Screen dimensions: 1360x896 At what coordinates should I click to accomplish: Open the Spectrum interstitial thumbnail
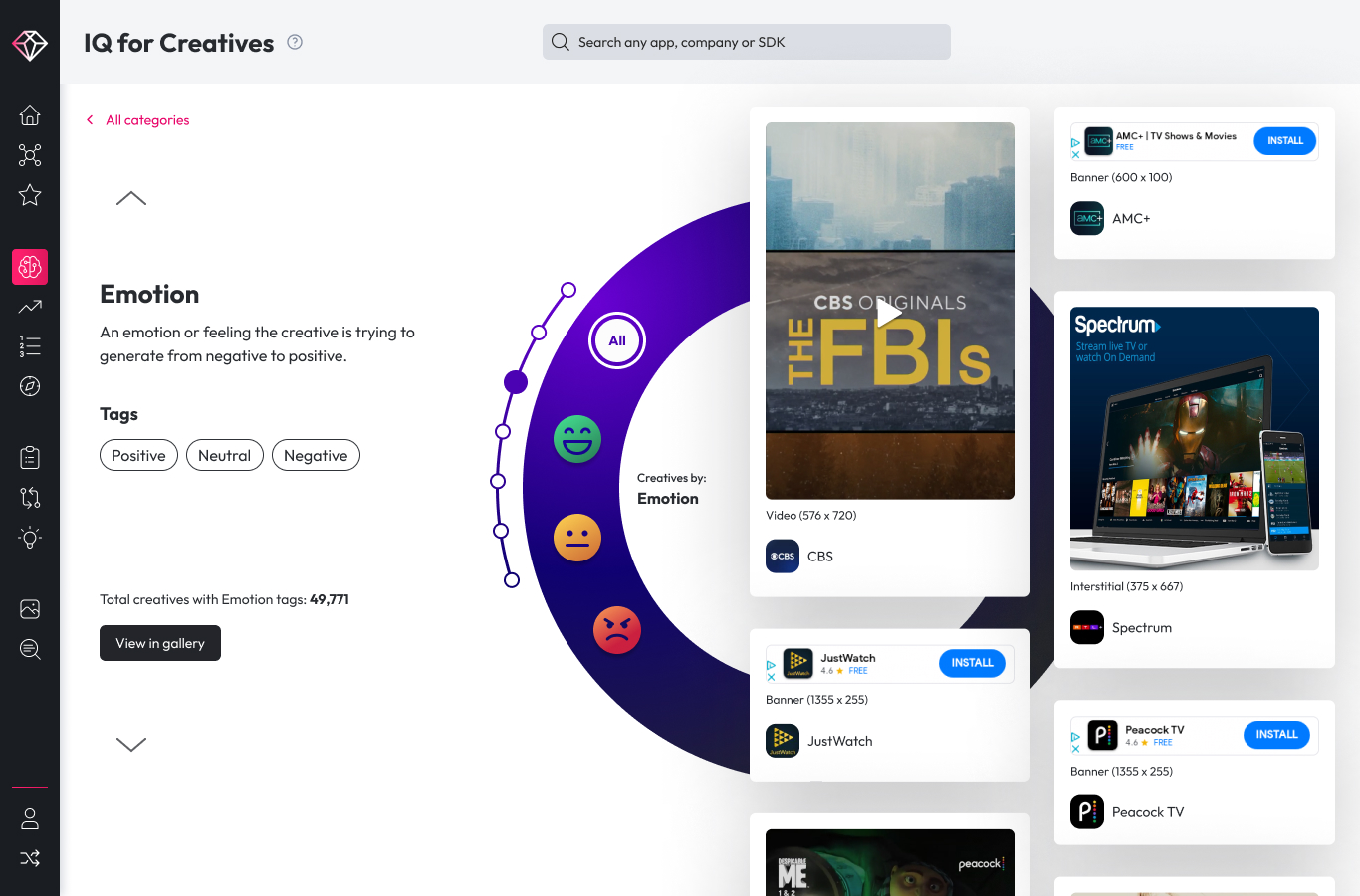(x=1195, y=438)
